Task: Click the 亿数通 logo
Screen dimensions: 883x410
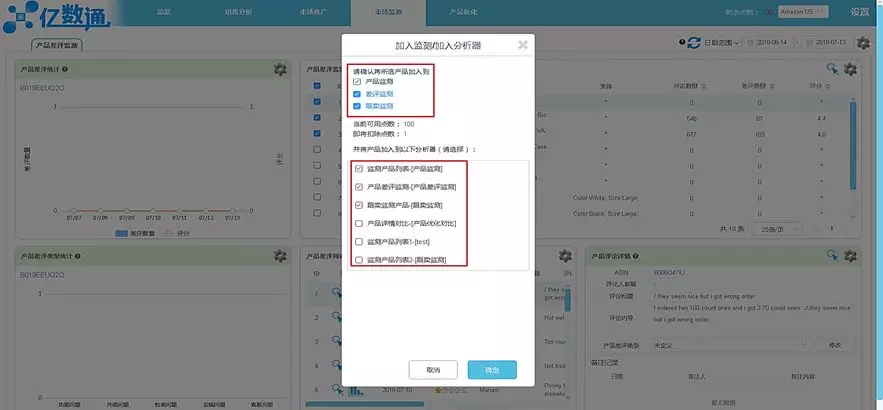Action: point(56,17)
